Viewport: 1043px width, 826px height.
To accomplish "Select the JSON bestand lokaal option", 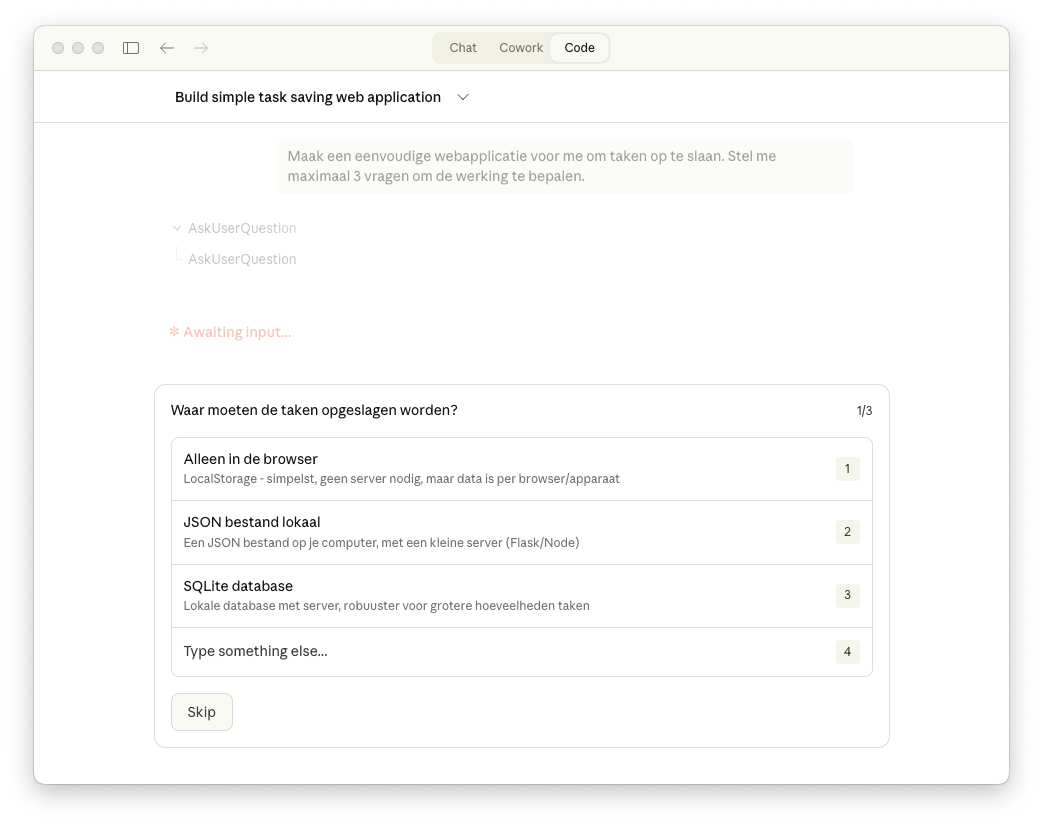I will coord(521,531).
